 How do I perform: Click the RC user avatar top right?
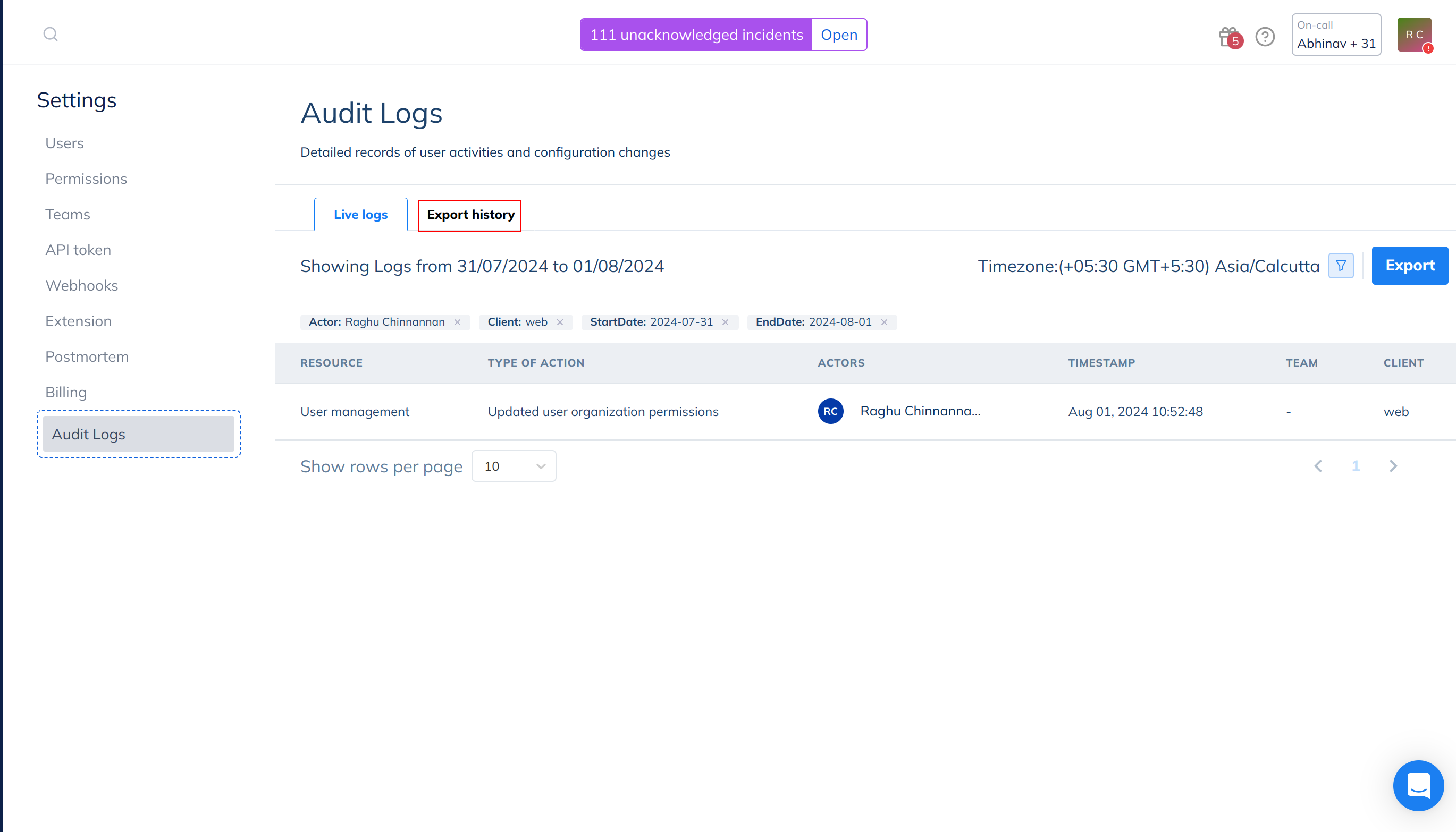pyautogui.click(x=1413, y=35)
